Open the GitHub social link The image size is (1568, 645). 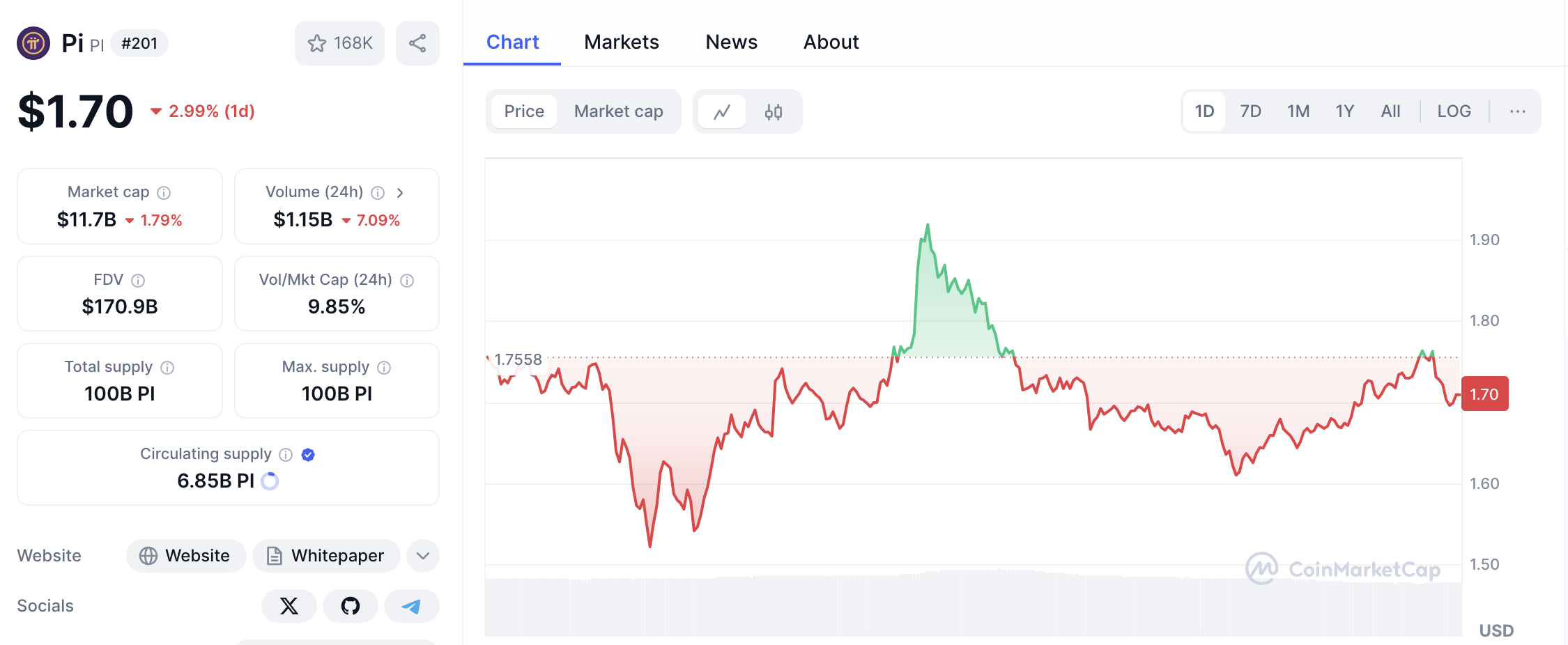point(351,606)
